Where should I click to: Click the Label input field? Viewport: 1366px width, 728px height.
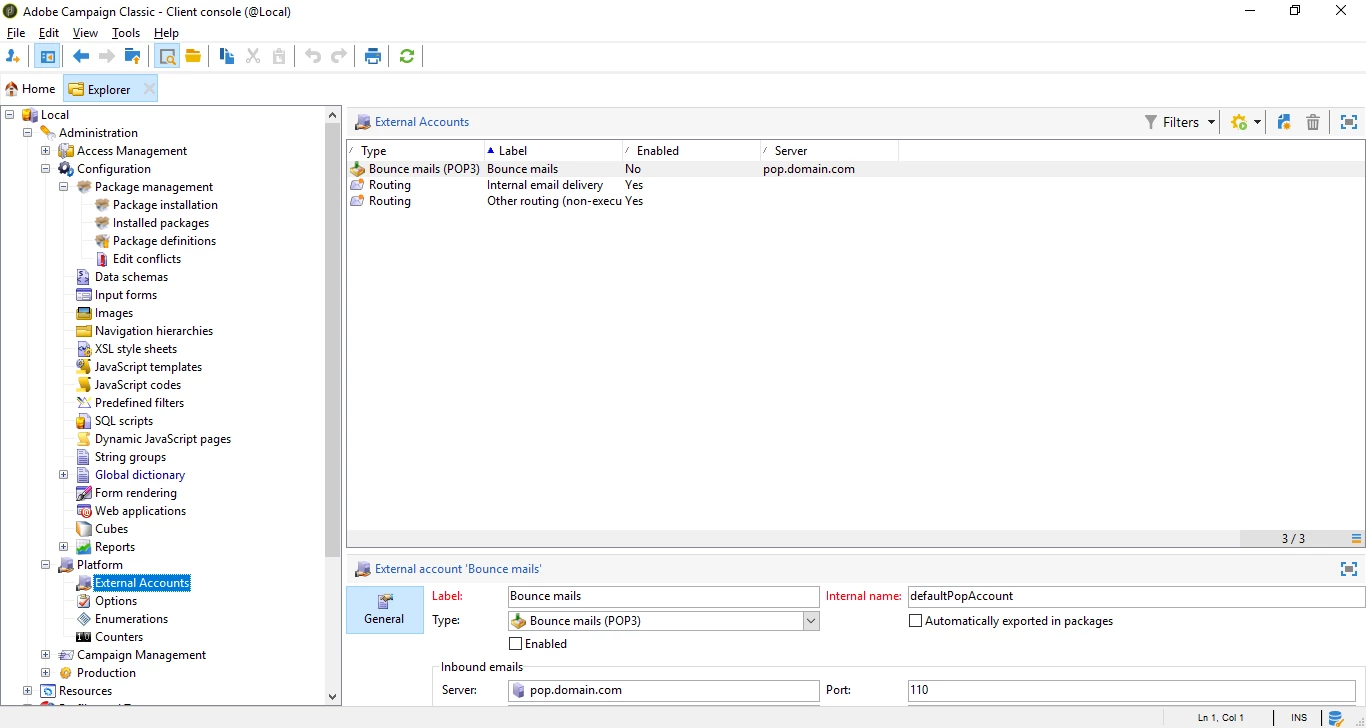point(664,596)
